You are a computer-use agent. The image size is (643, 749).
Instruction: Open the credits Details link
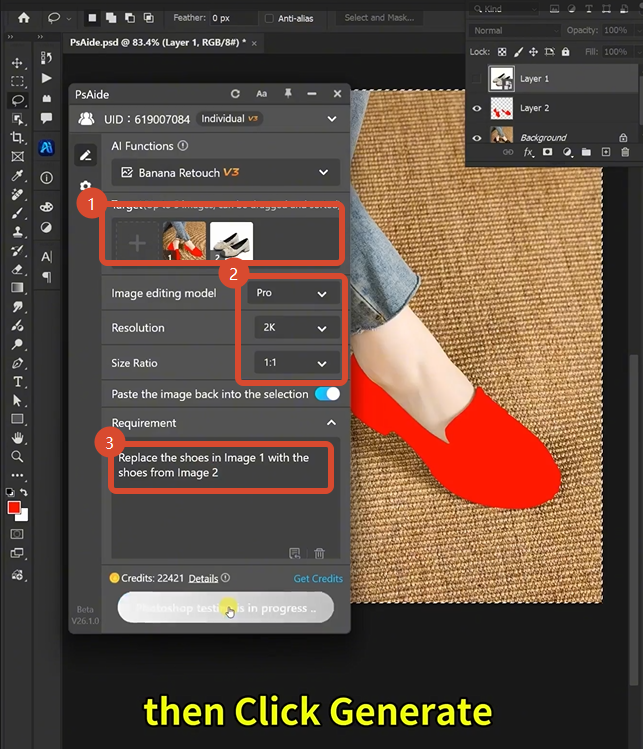(x=203, y=578)
